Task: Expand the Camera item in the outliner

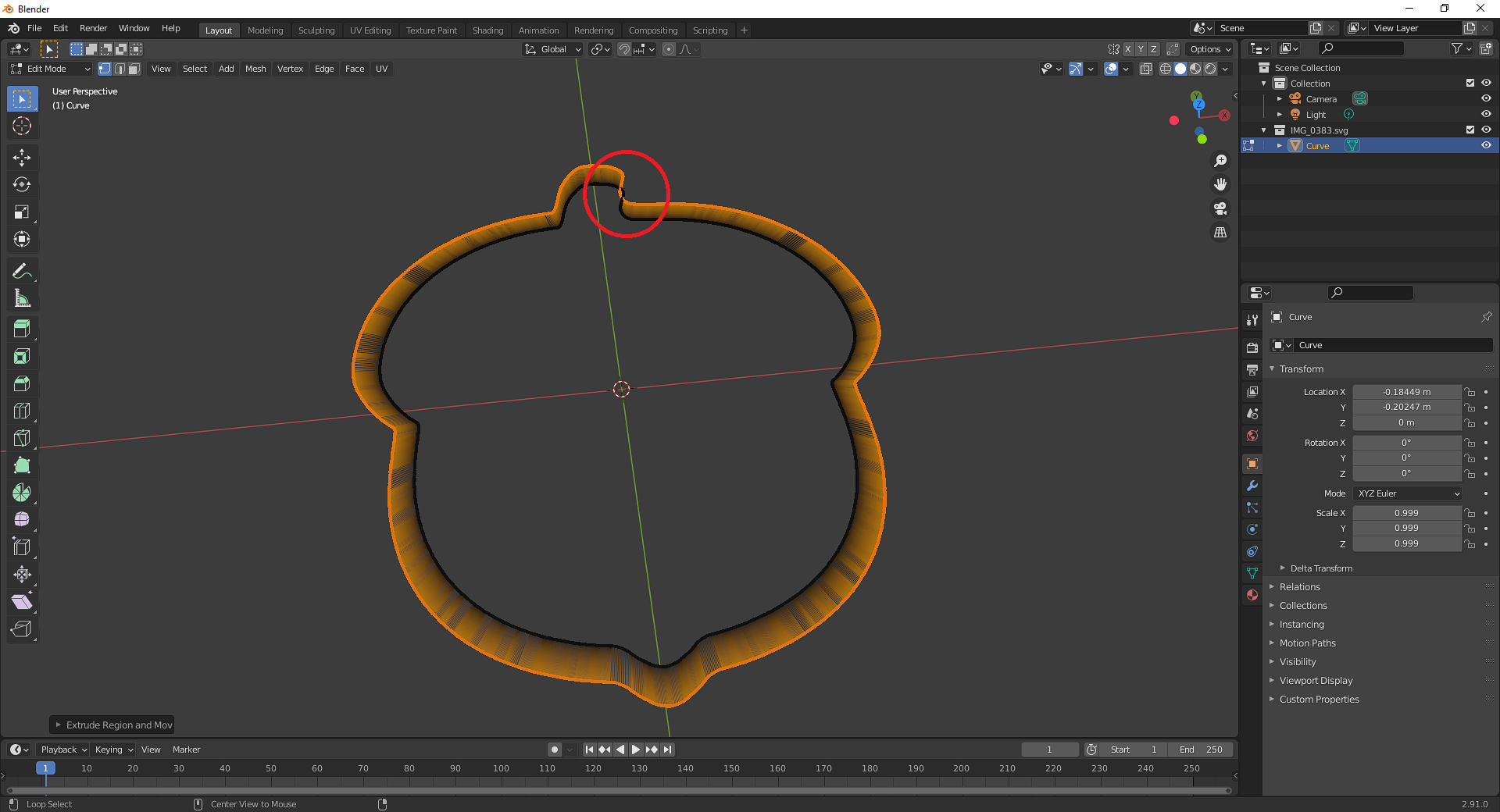Action: pyautogui.click(x=1279, y=98)
